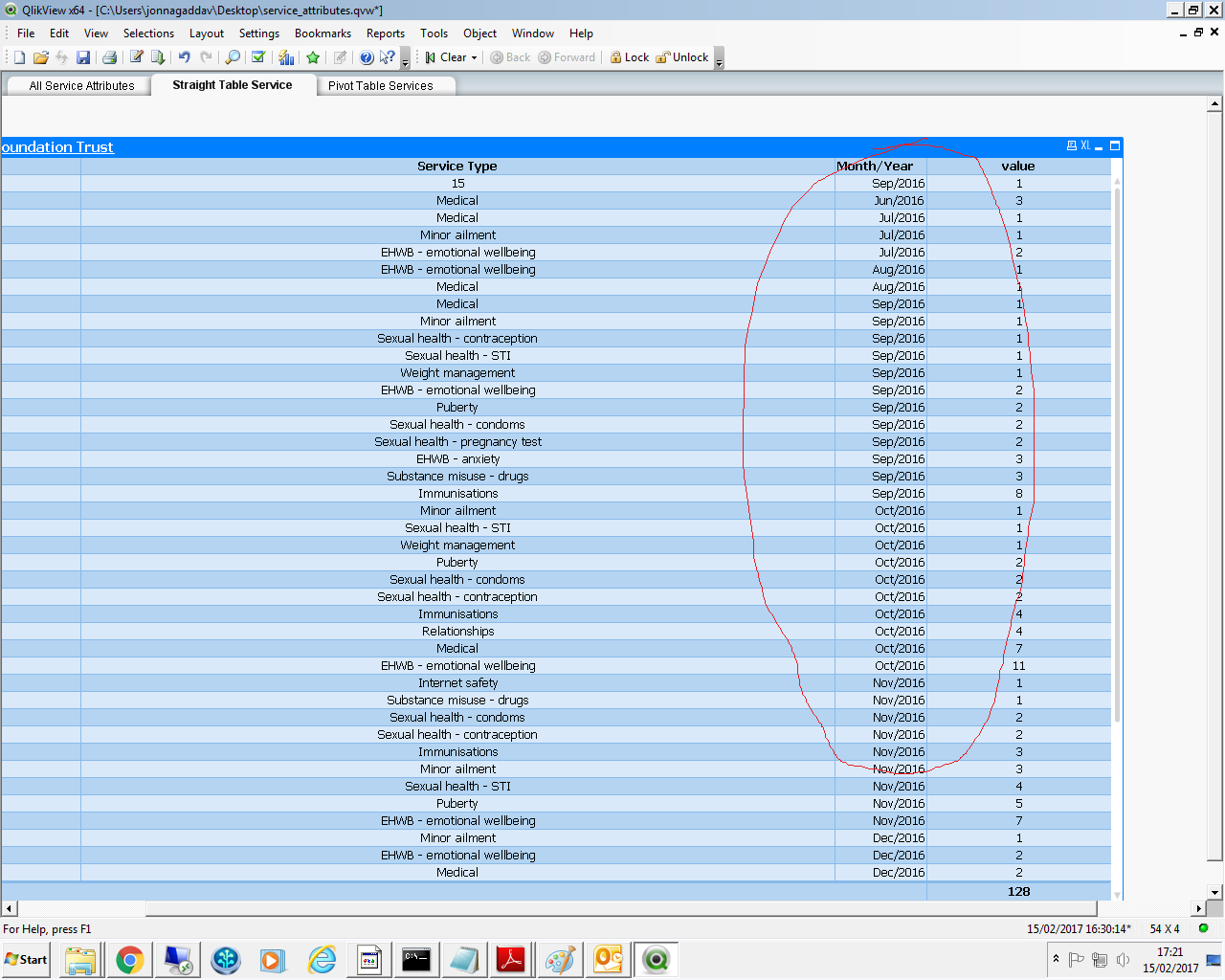Open the Clear dropdown arrow
Viewport: 1225px width, 980px height.
(474, 57)
